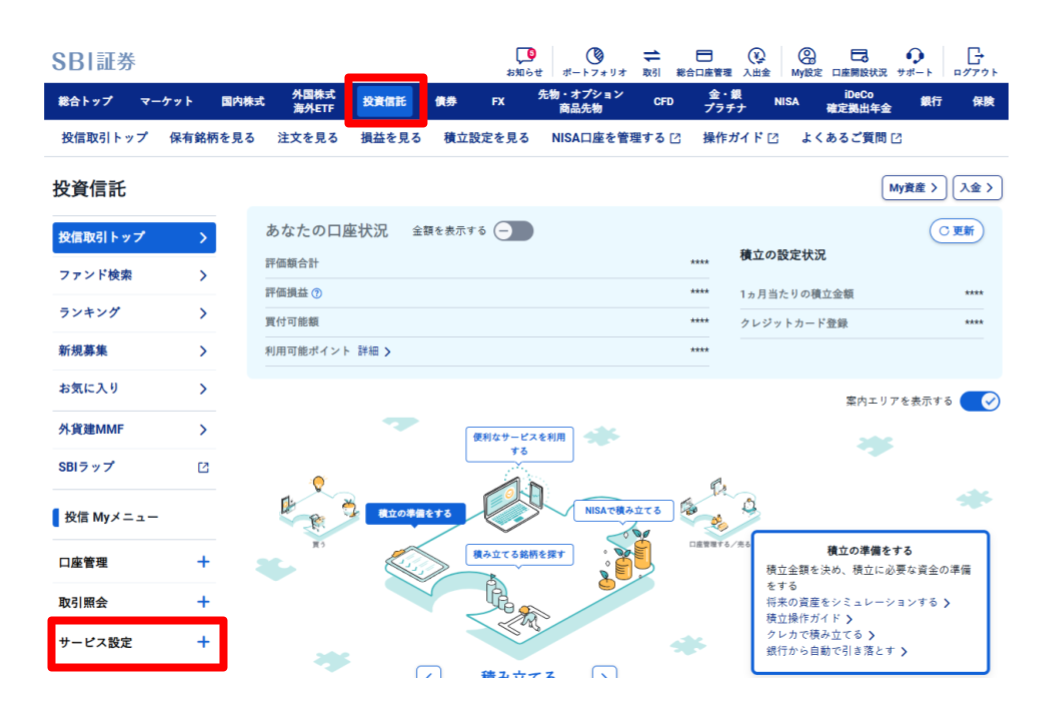The width and height of the screenshot is (1040, 720).
Task: Open the 外国株式 海外ETF tab
Action: click(314, 101)
